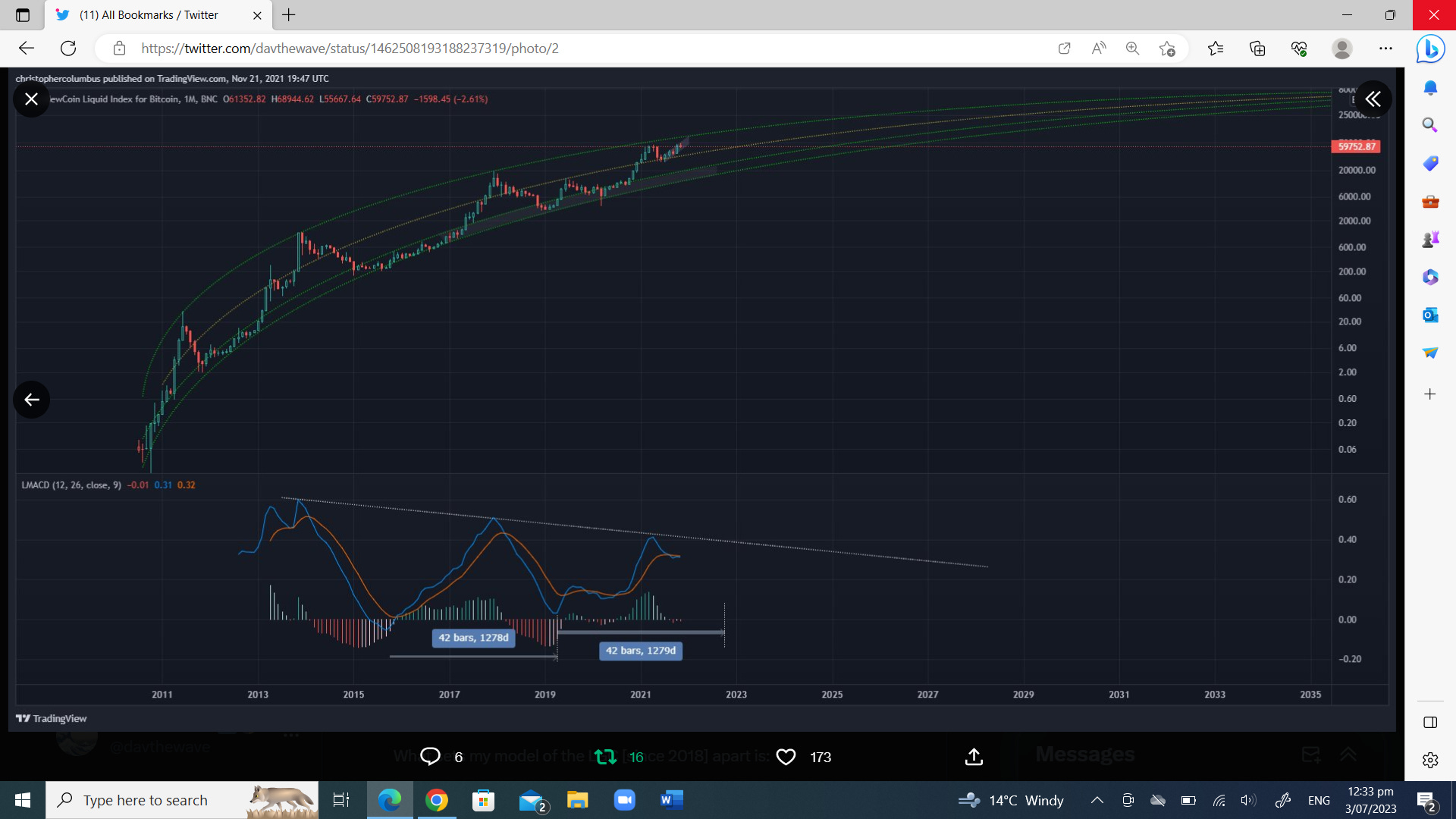Open Bing Chat in the Edge sidebar
This screenshot has width=1456, height=819.
(x=1429, y=49)
